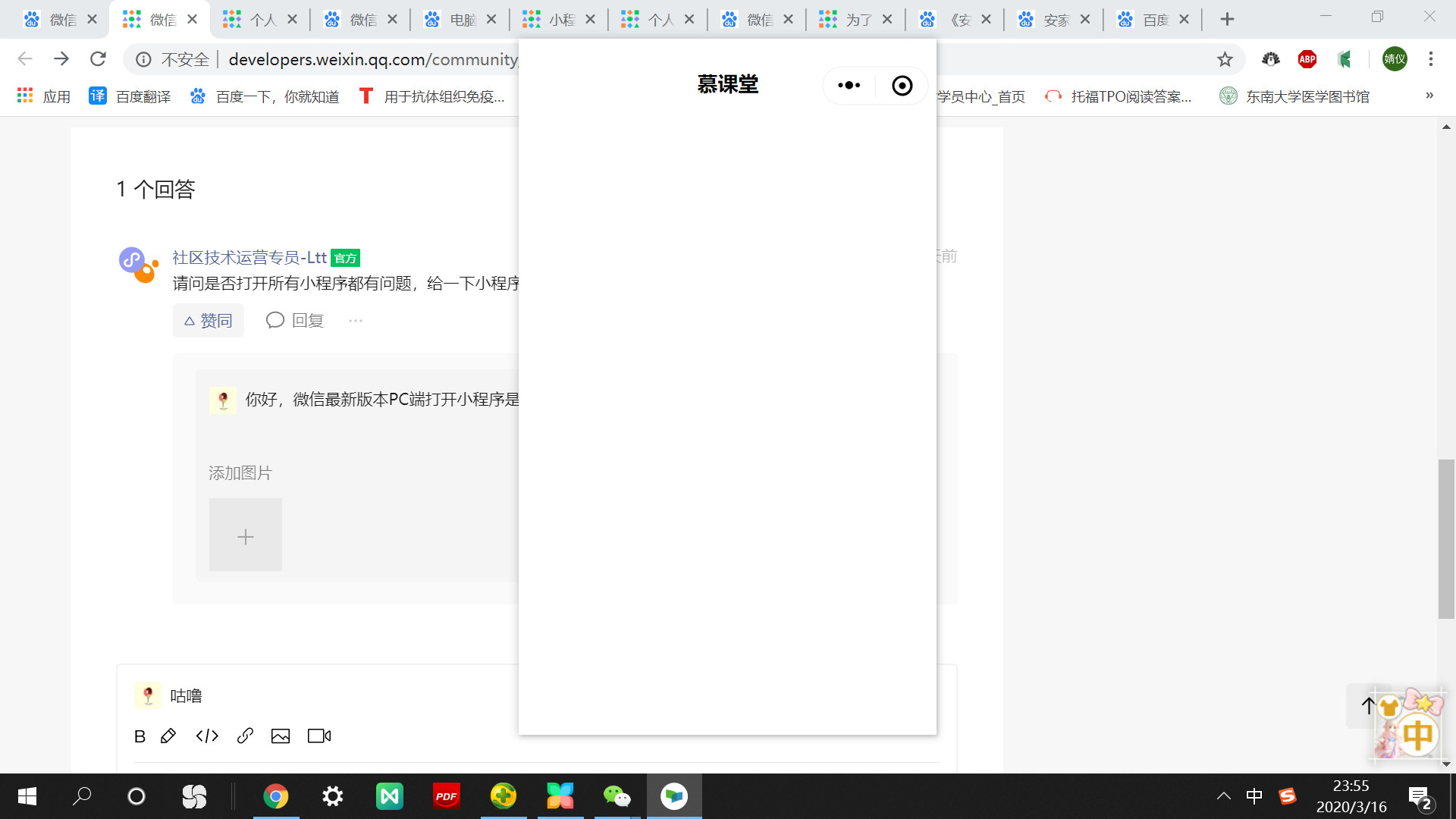Click the insert image icon in editor
This screenshot has width=1456, height=819.
pos(281,736)
